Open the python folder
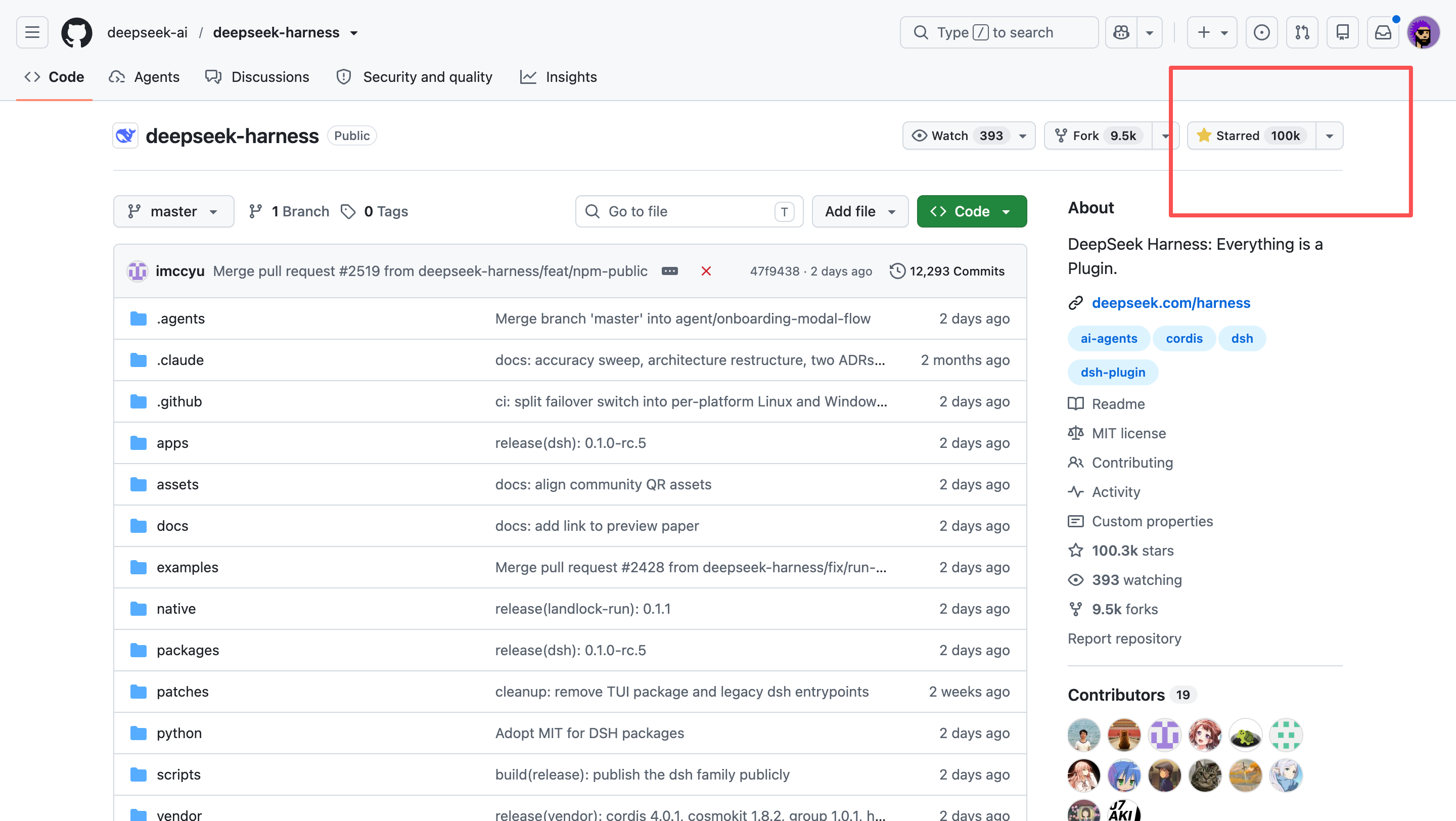1456x821 pixels. coord(179,734)
